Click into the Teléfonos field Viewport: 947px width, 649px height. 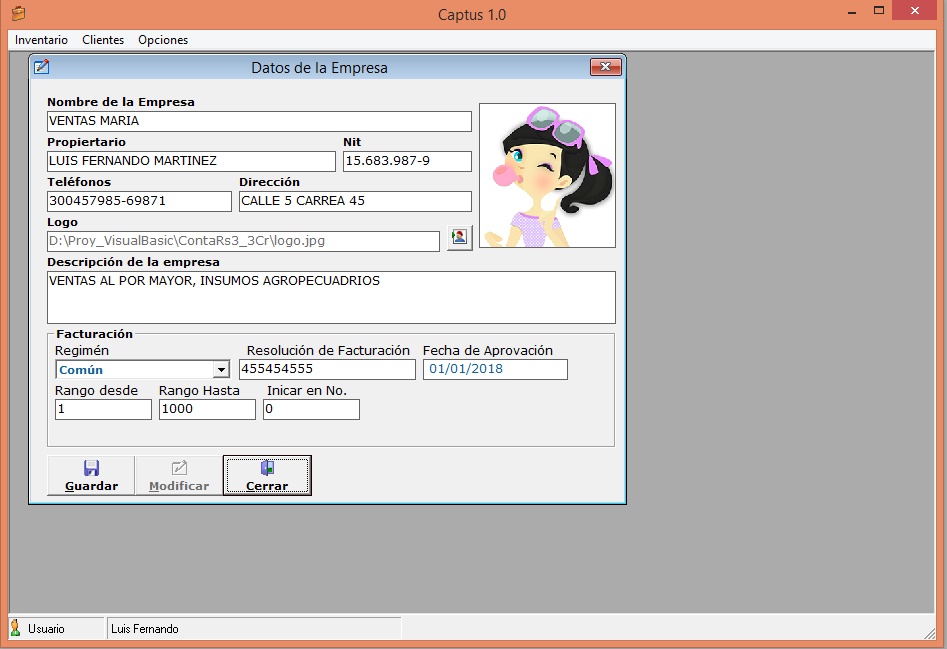139,201
